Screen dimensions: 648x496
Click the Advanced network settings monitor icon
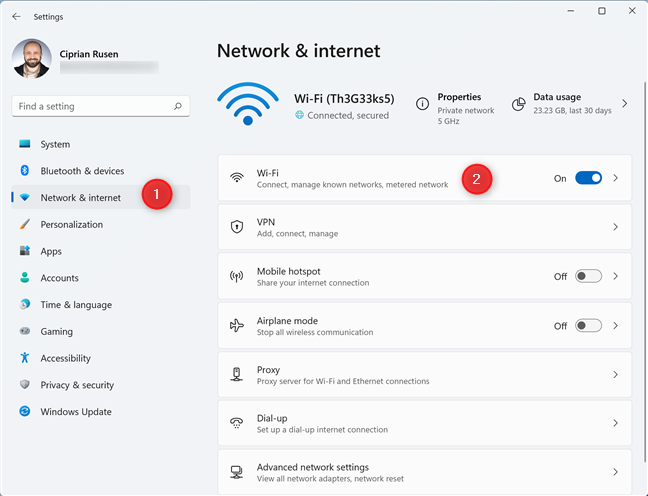click(237, 472)
